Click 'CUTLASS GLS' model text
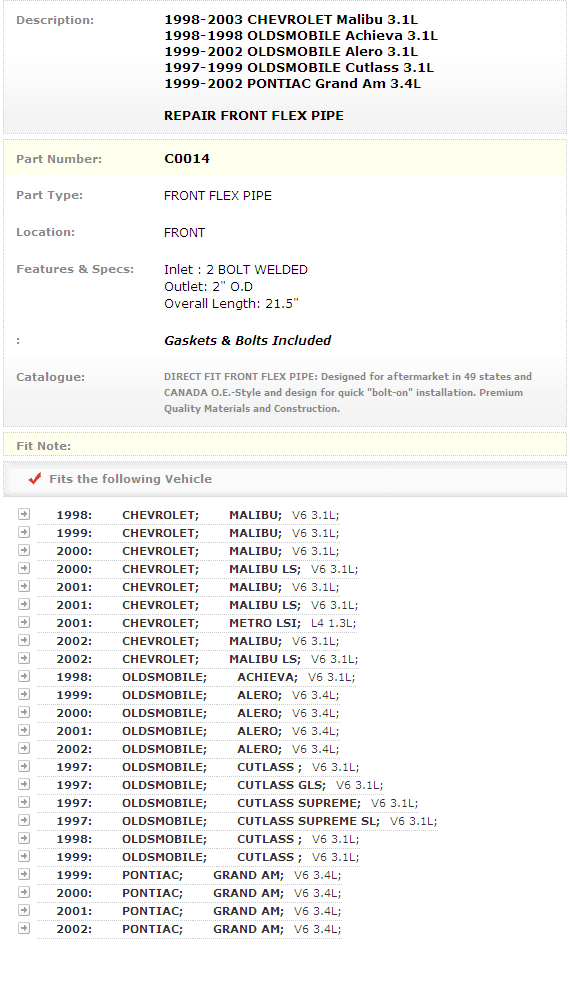 point(281,785)
